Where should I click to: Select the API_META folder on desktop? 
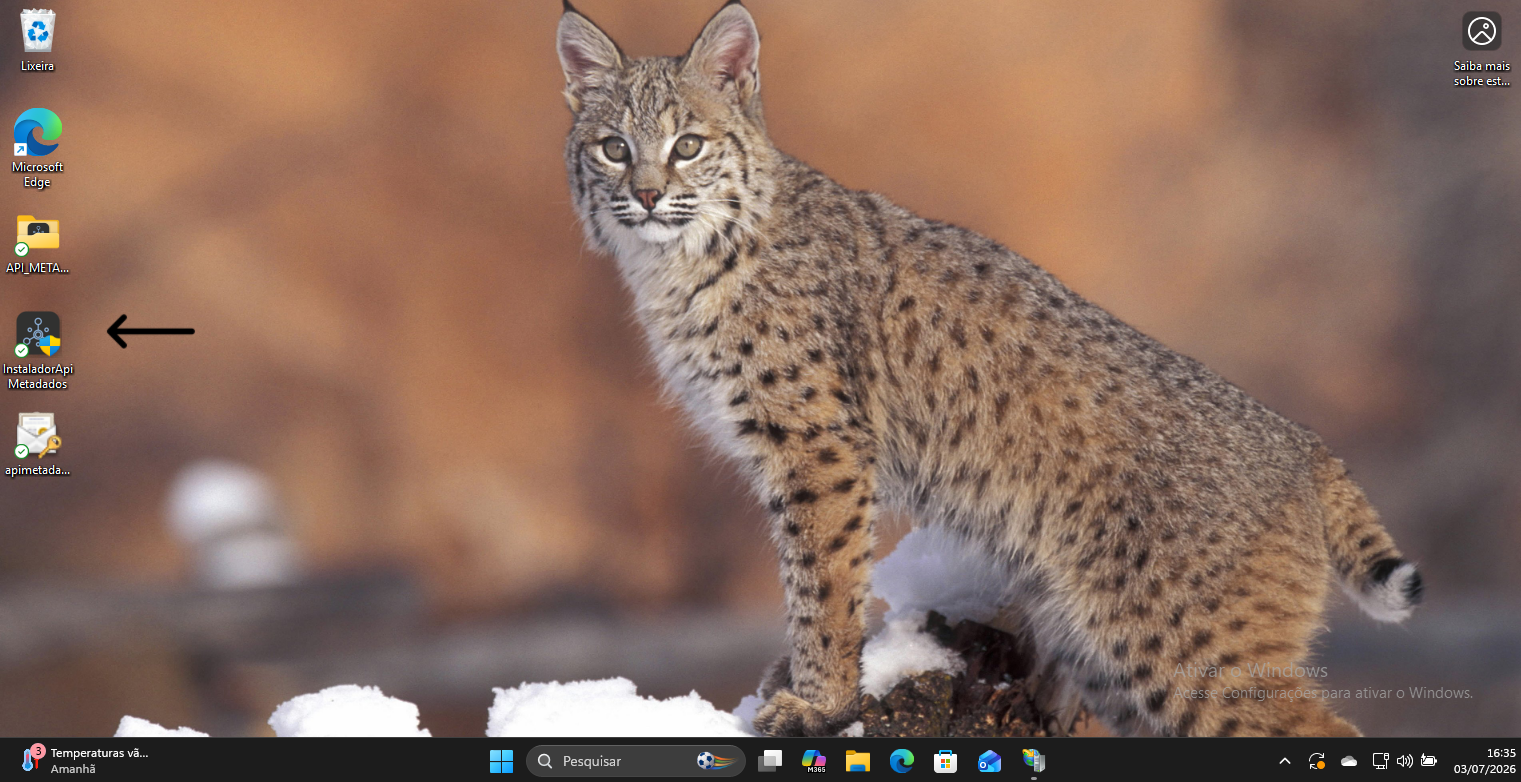pos(38,243)
